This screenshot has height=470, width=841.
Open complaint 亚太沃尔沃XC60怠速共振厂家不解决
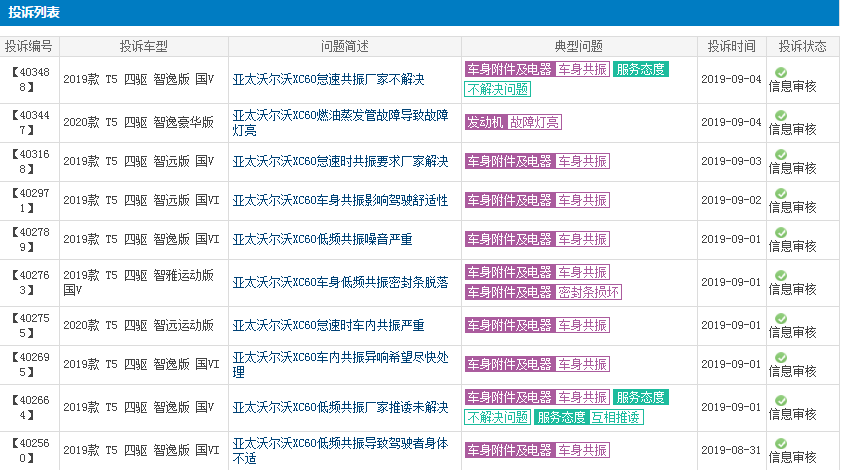(x=328, y=79)
